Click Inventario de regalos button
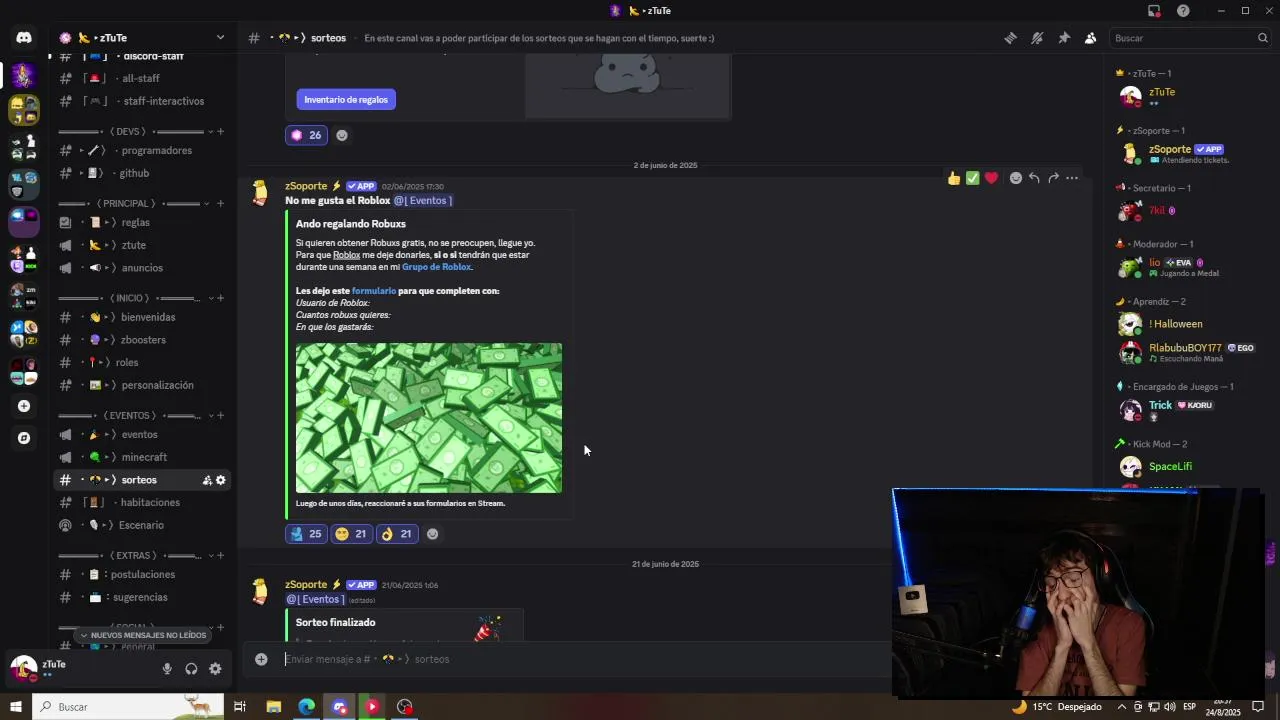 pos(346,99)
